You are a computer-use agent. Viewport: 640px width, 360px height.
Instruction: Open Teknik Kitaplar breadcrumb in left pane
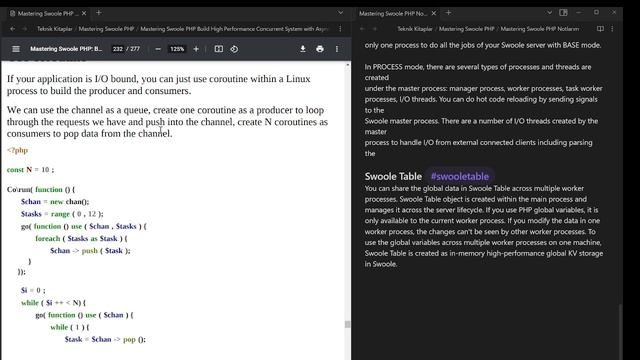click(54, 29)
